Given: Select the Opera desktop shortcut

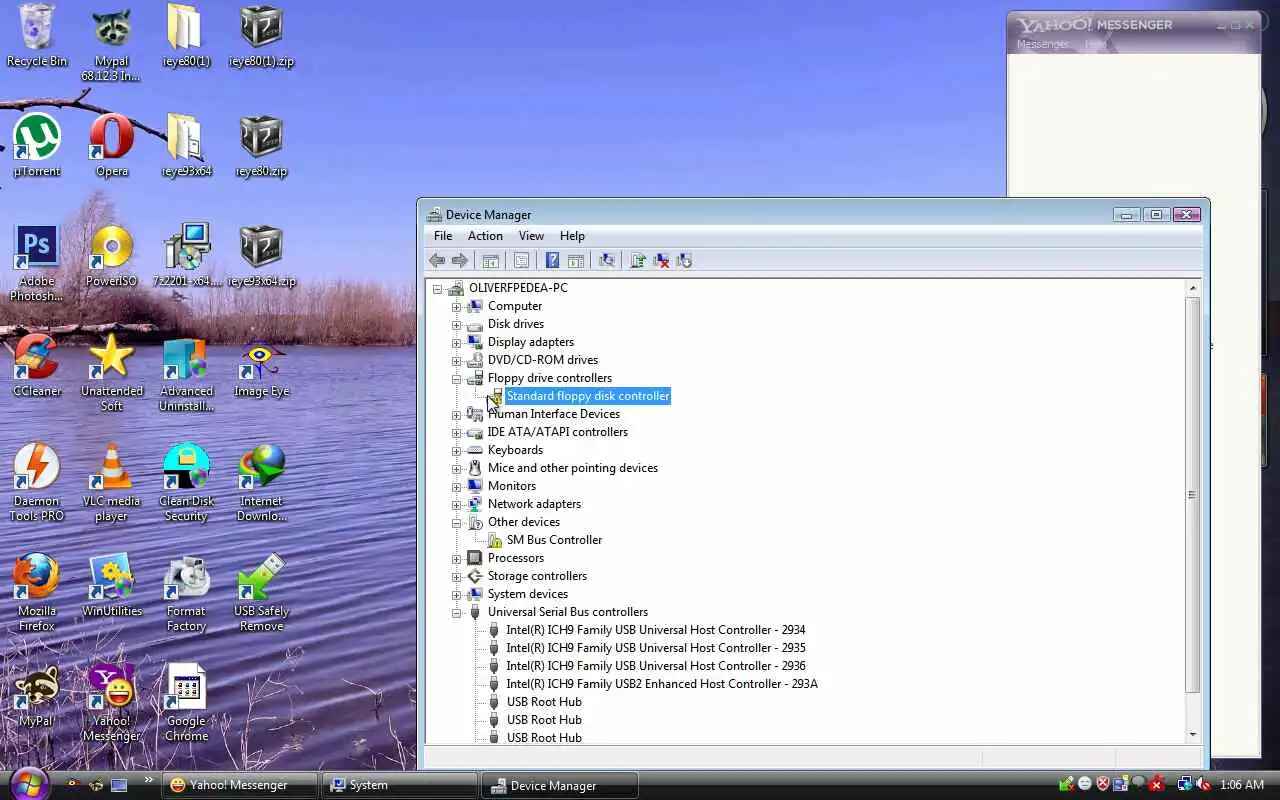Looking at the screenshot, I should click(x=112, y=146).
